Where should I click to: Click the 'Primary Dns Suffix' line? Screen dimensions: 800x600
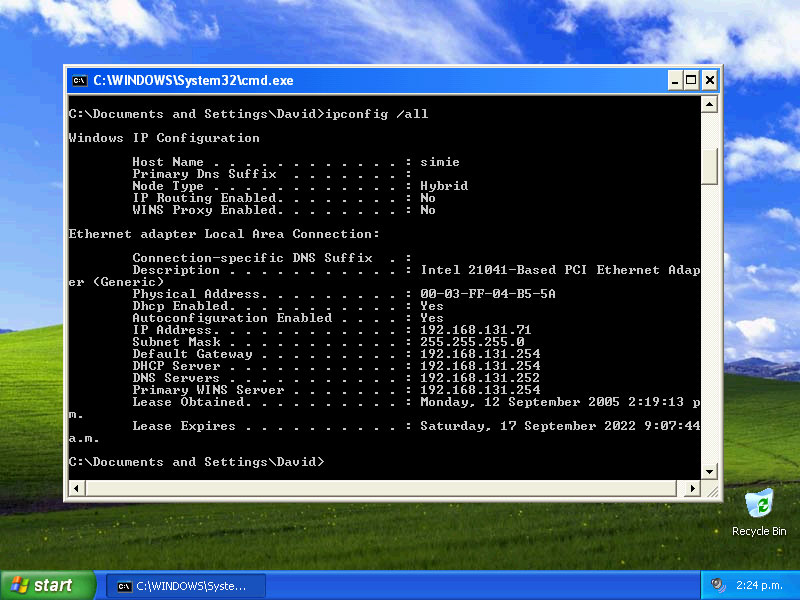click(x=272, y=174)
